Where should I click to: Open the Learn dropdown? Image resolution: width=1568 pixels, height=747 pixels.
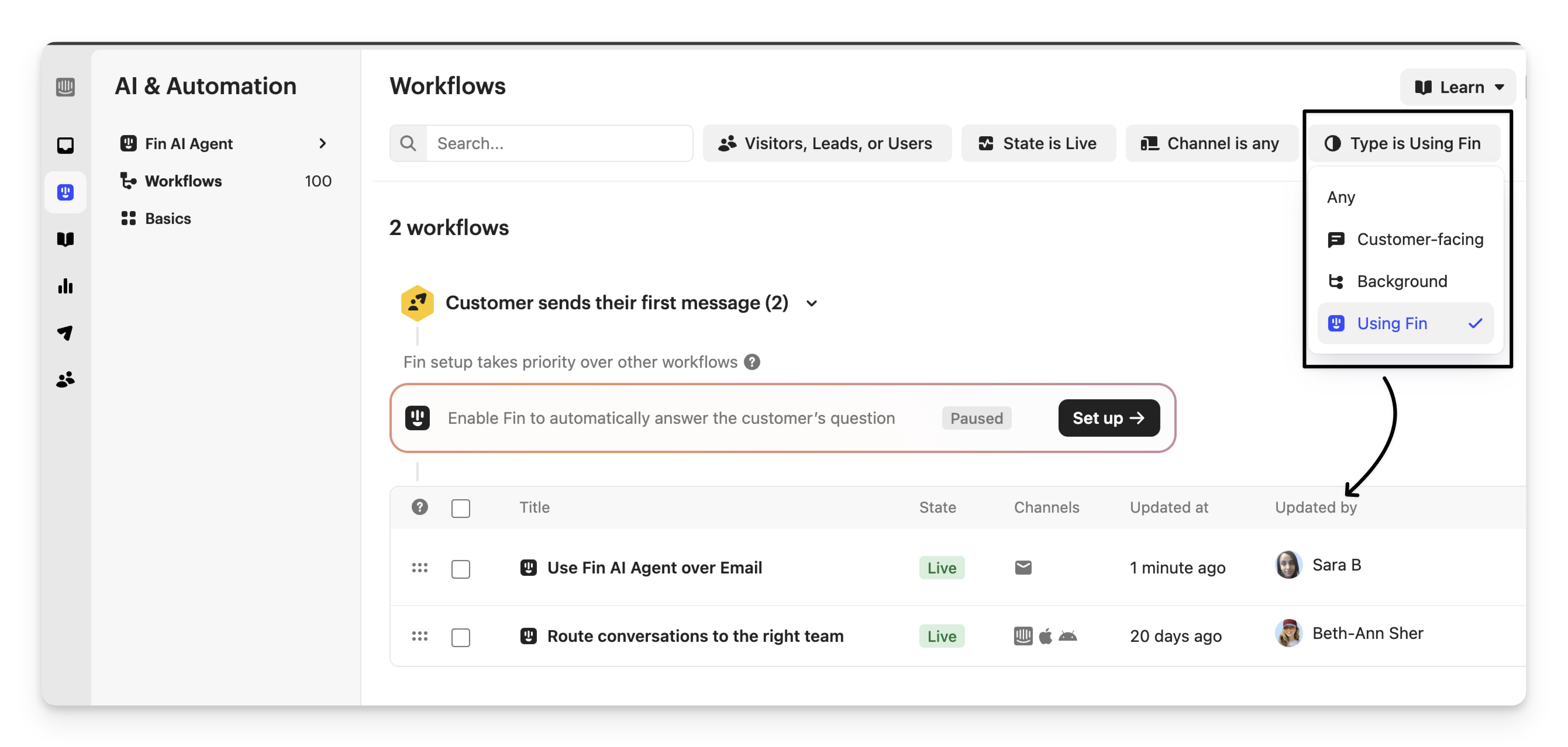click(x=1458, y=87)
